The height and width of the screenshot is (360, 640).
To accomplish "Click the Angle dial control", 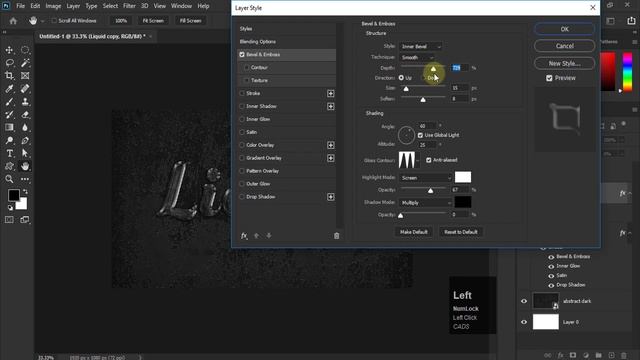I will click(406, 135).
